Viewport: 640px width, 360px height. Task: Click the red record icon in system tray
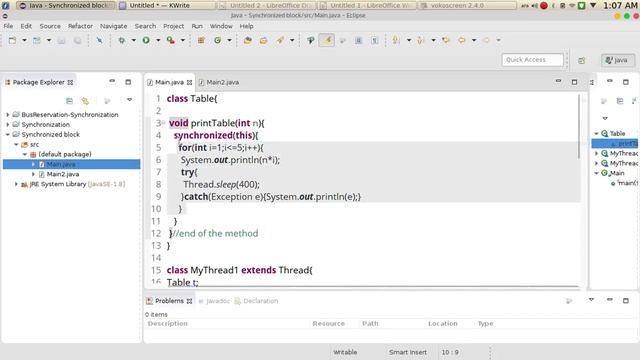pyautogui.click(x=544, y=6)
